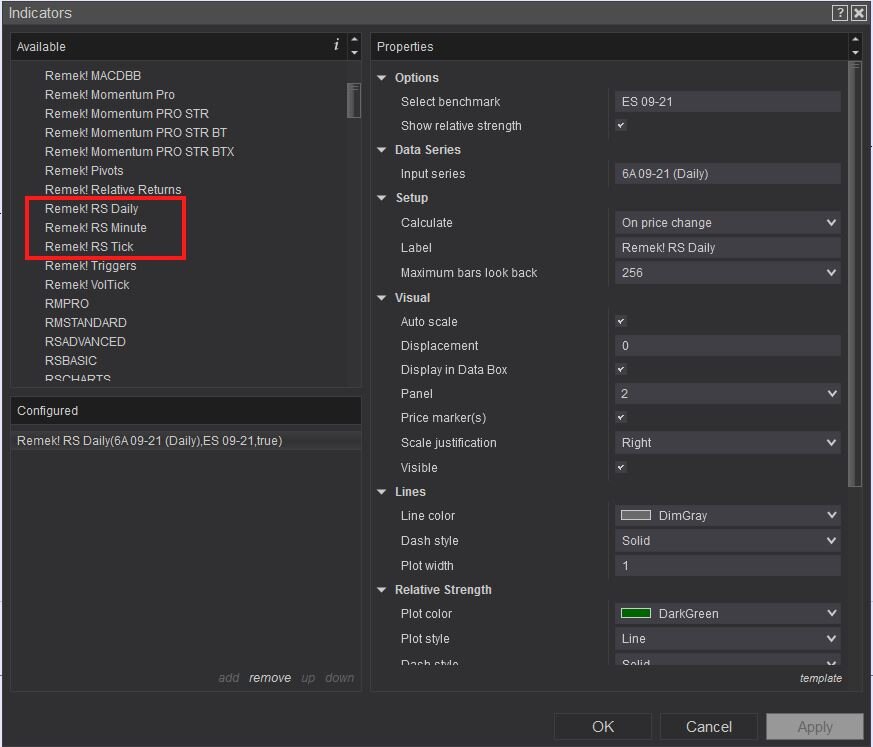The width and height of the screenshot is (873, 747).
Task: Click the help question mark icon
Action: point(840,13)
